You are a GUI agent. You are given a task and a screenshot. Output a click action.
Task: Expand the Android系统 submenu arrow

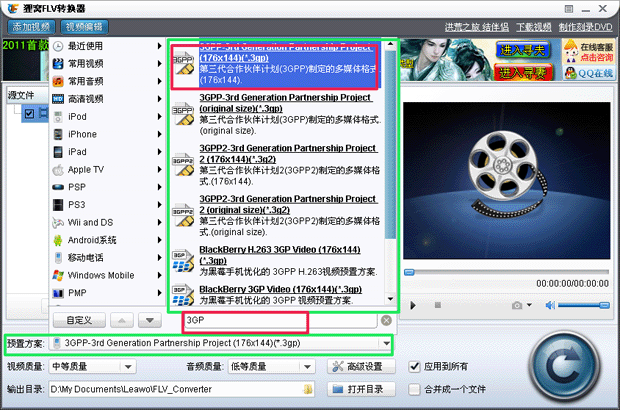pos(159,240)
